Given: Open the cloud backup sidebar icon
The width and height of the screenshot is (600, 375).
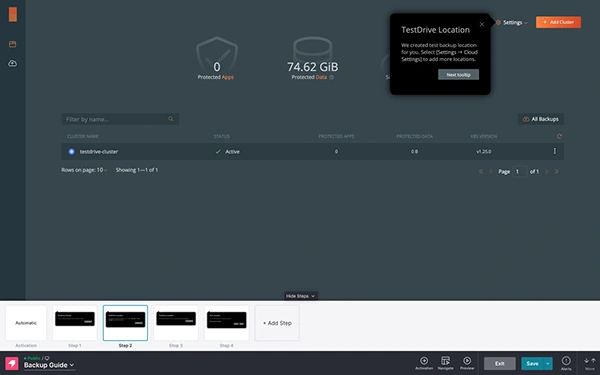Looking at the screenshot, I should tap(12, 63).
